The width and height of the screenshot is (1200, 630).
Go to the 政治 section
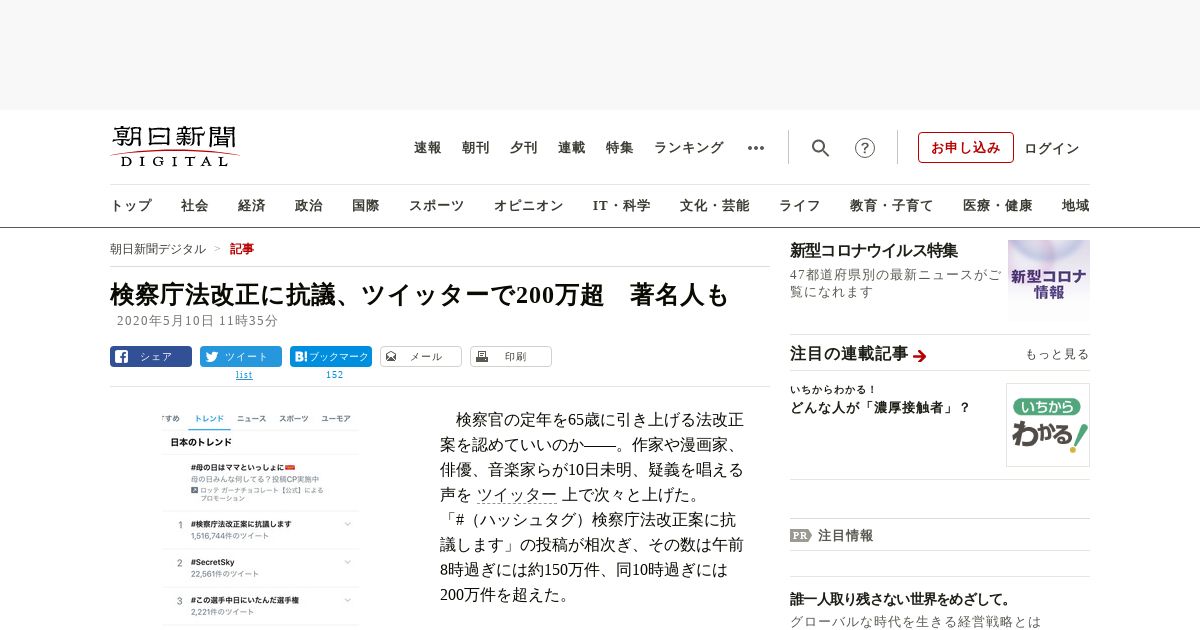pos(309,206)
